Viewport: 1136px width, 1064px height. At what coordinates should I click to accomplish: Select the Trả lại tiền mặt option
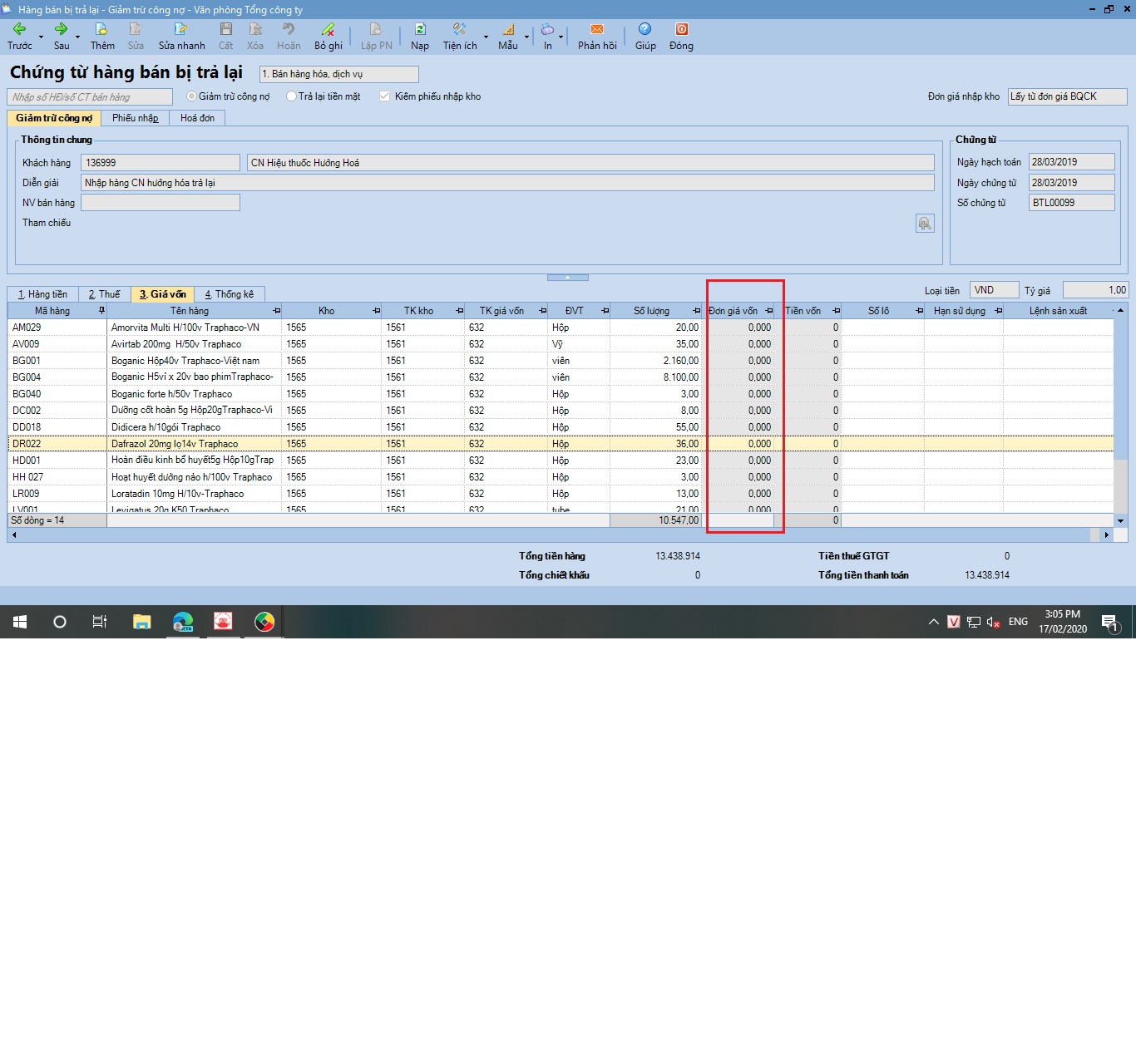point(291,96)
